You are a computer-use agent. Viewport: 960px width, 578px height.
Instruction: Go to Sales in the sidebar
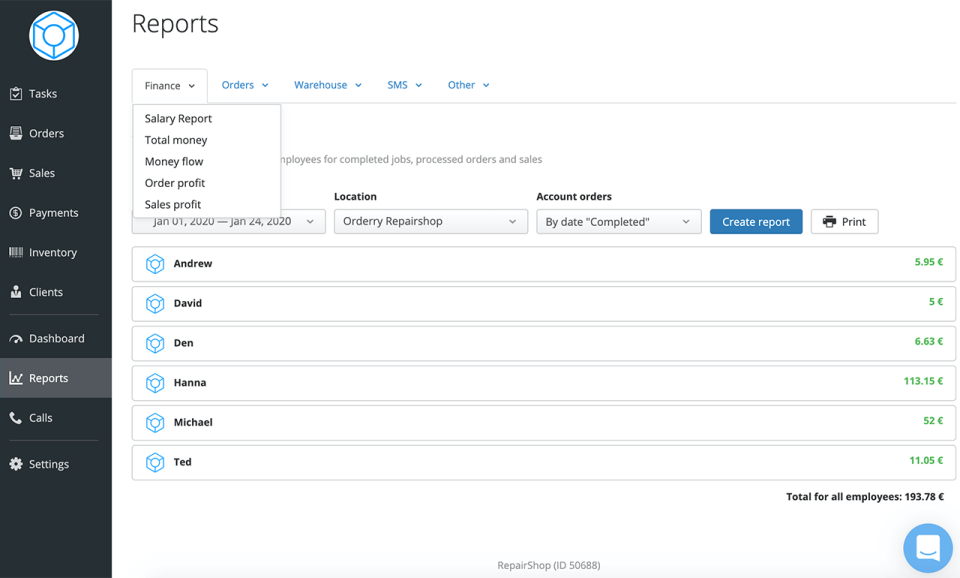pos(42,173)
